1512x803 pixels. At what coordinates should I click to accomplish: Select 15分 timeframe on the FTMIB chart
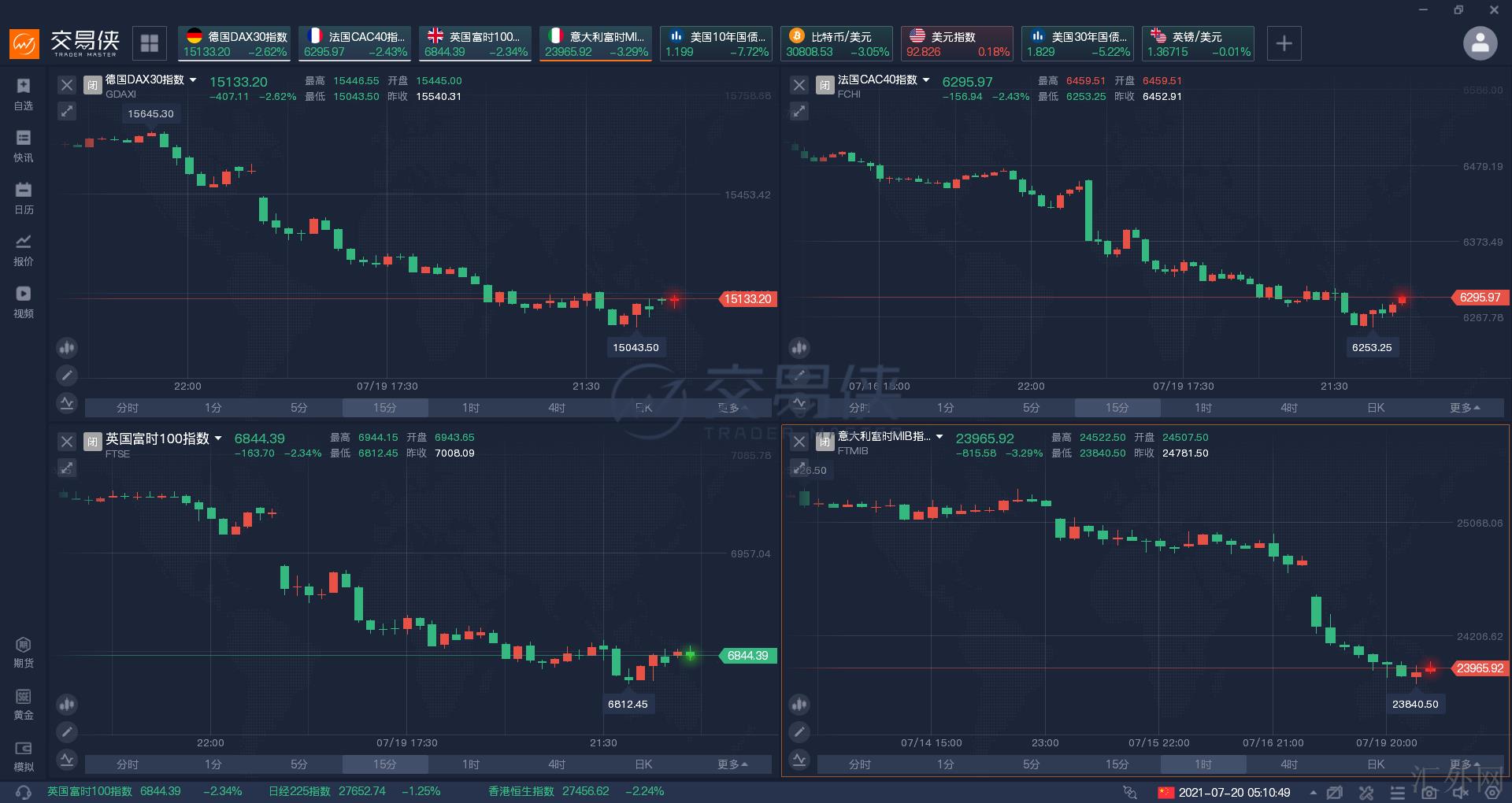pyautogui.click(x=1117, y=764)
